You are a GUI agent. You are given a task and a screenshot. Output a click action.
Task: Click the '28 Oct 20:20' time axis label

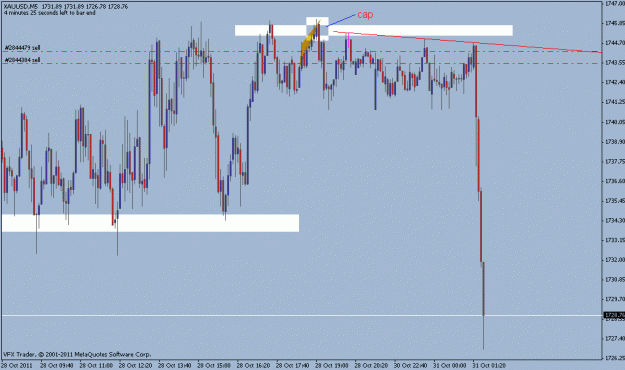pos(371,365)
